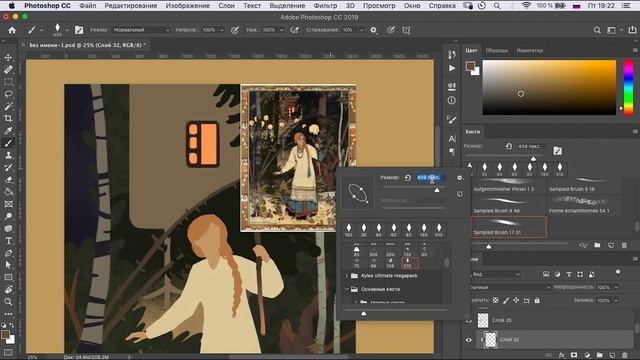Switch to the Образцы tab
Screen dimensions: 640x360
click(497, 50)
